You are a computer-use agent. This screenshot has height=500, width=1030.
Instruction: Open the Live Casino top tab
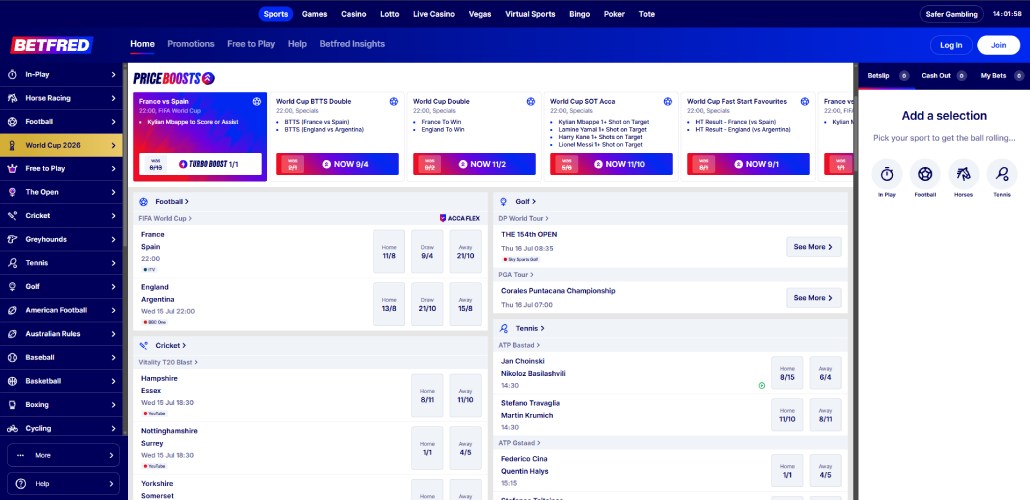434,14
